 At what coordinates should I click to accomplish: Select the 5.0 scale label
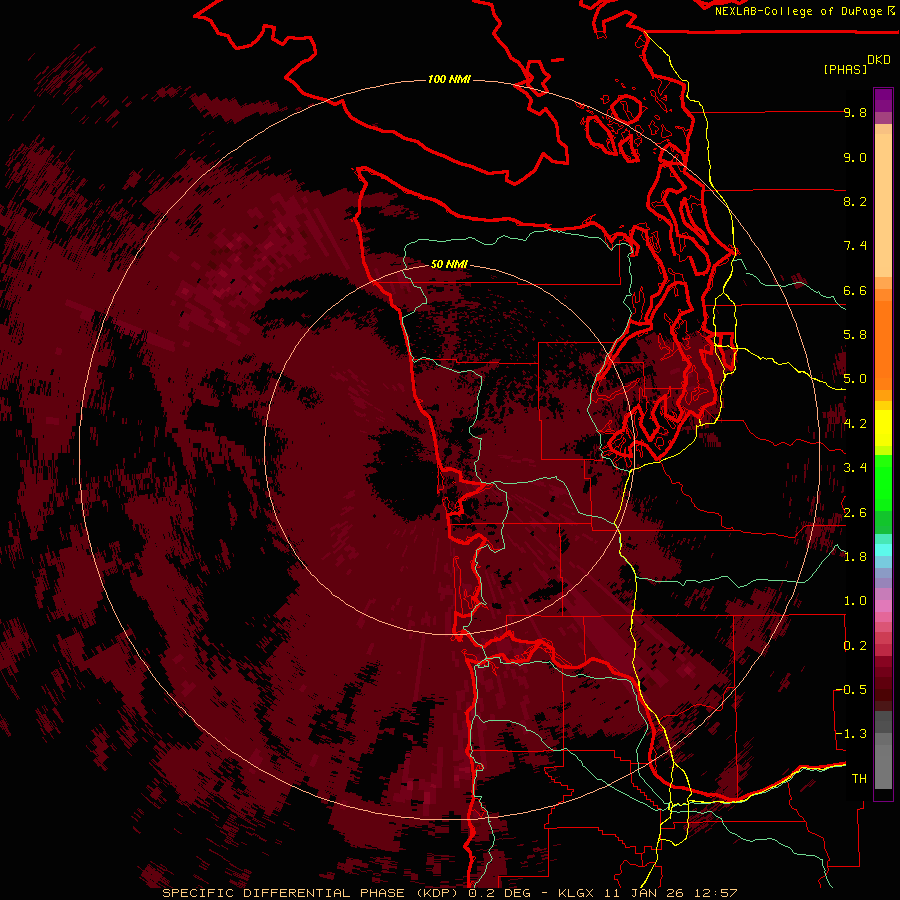[855, 379]
